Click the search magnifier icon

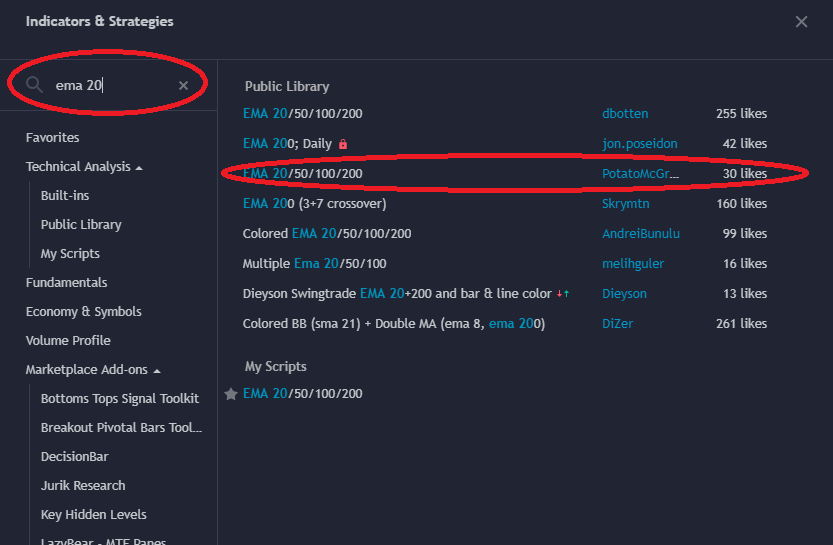coord(36,85)
